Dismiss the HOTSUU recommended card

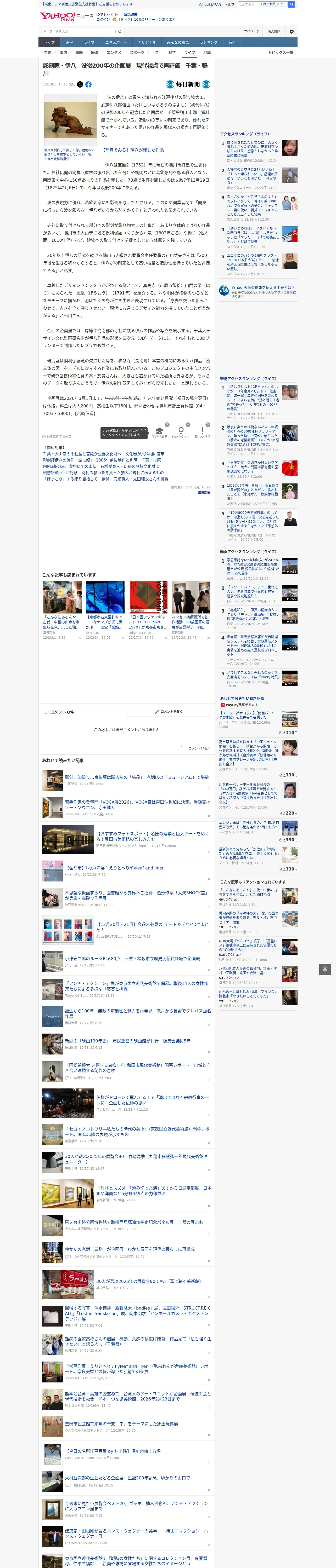pyautogui.click(x=122, y=638)
